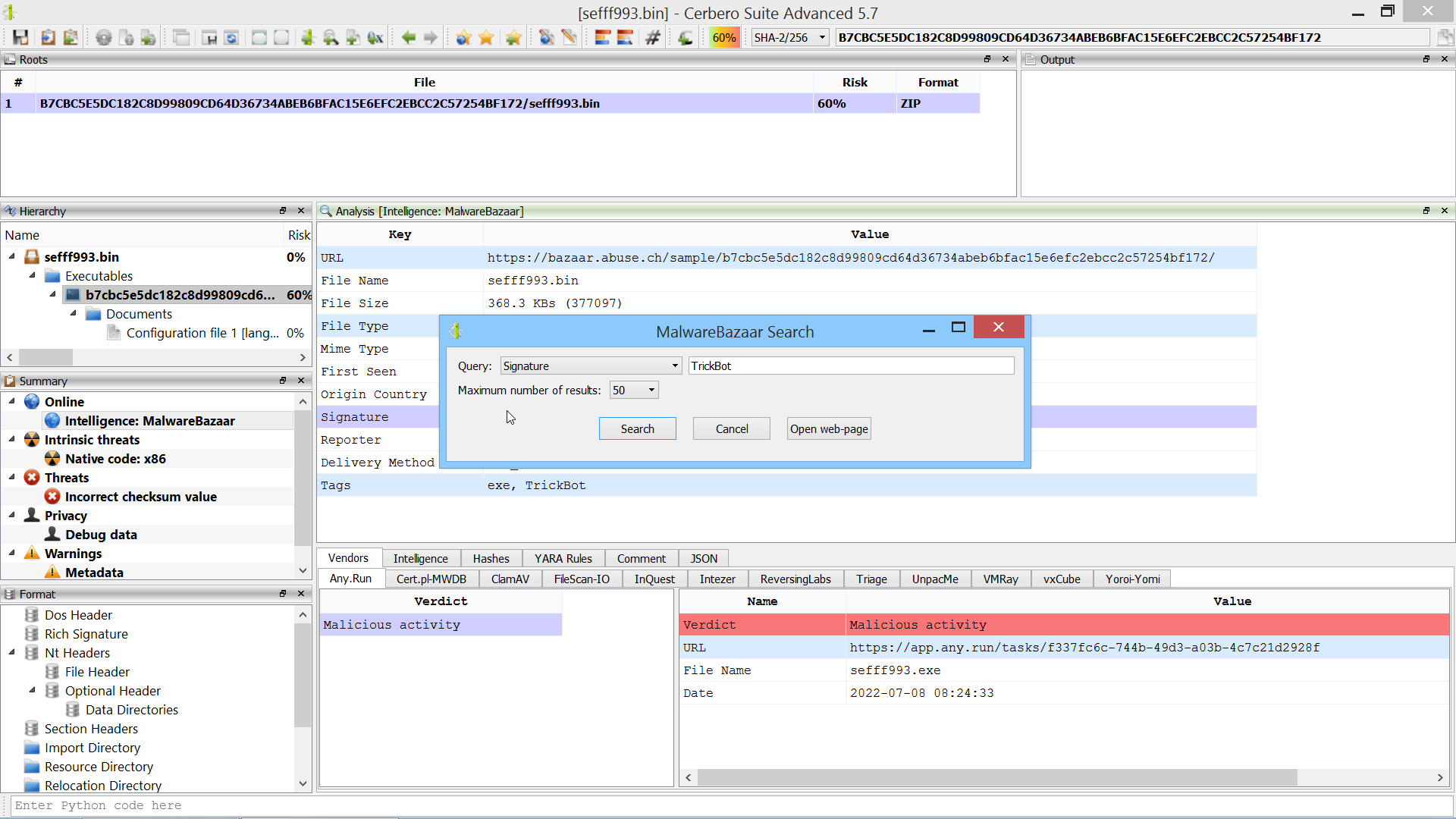The image size is (1456, 819).
Task: Open the Comment tab
Action: pyautogui.click(x=641, y=558)
